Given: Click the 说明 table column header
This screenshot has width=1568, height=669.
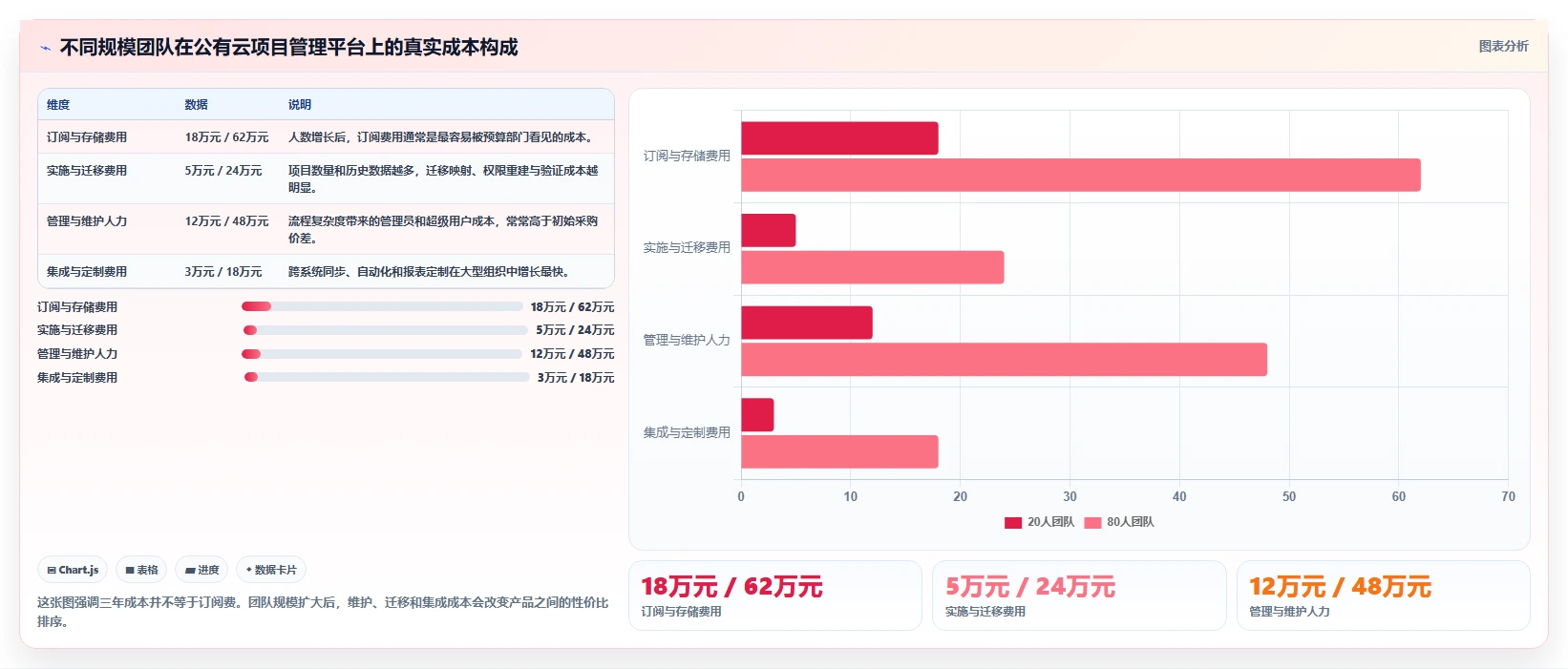Looking at the screenshot, I should point(300,105).
